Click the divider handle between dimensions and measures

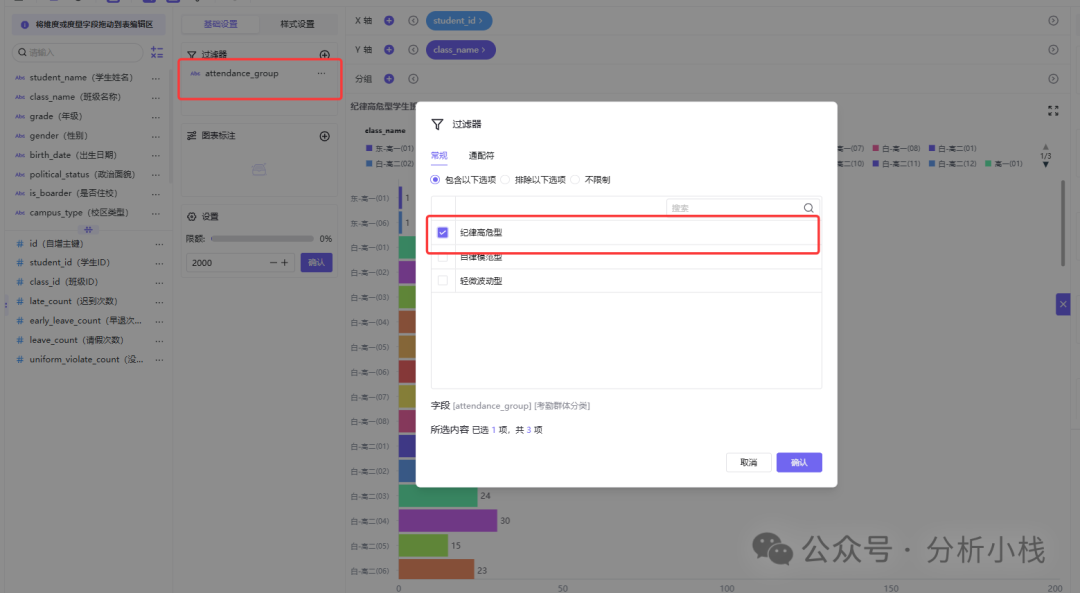point(88,229)
